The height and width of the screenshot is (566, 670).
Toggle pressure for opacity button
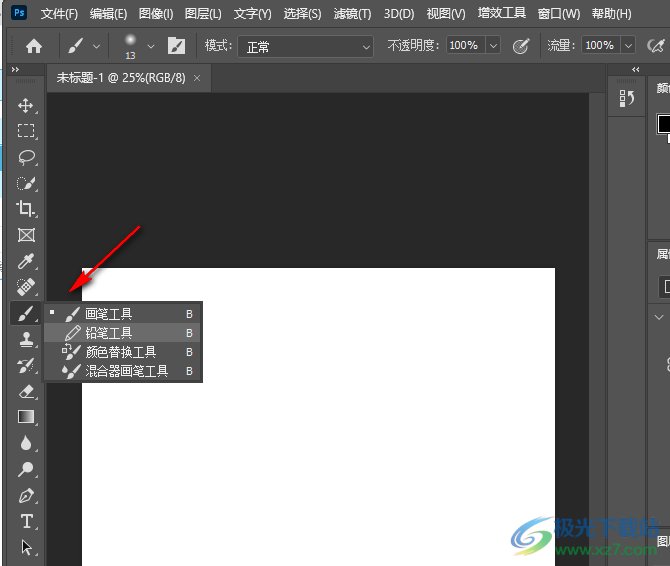(520, 46)
